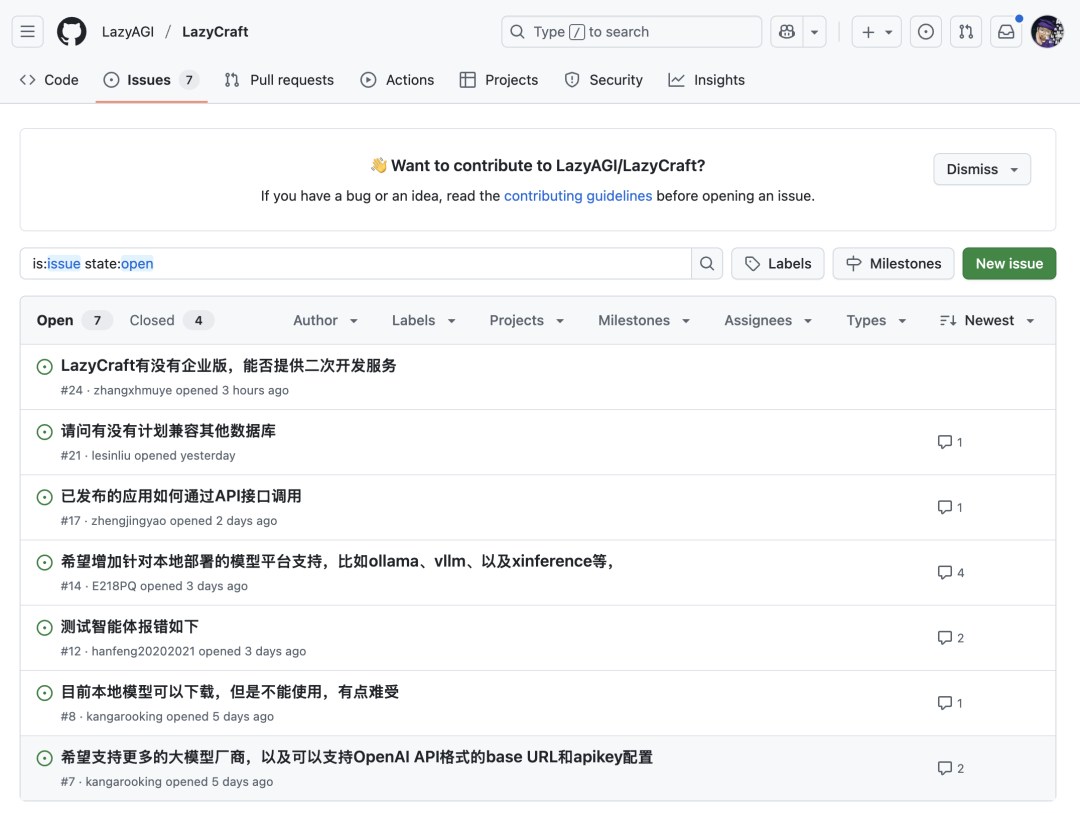Expand the Dismiss dropdown button

pos(982,169)
